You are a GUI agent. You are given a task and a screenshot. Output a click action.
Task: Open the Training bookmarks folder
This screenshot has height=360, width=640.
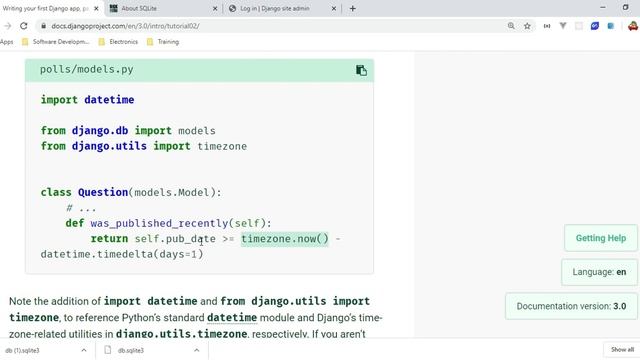163,42
